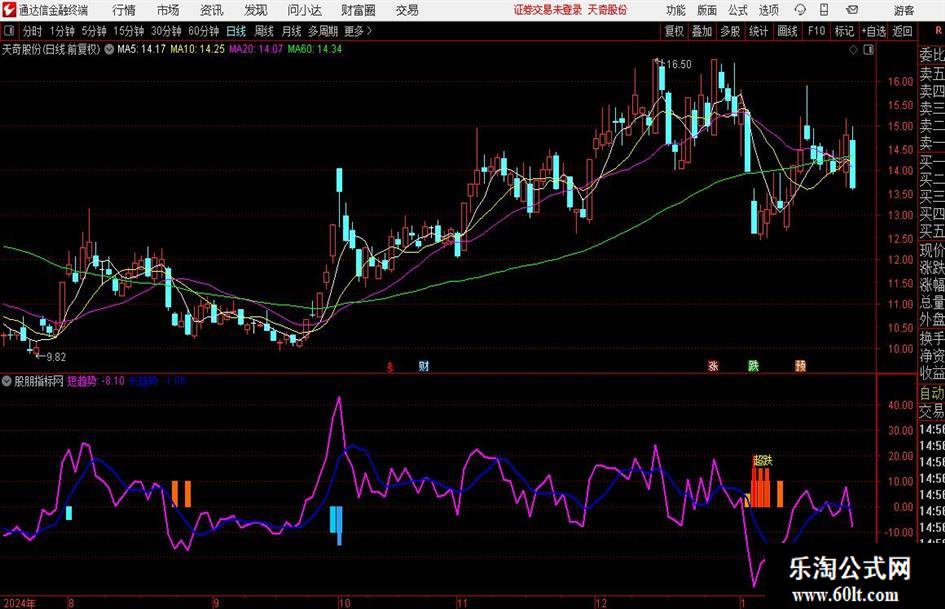Click the red R icon top right
The height and width of the screenshot is (609, 945).
tap(938, 31)
